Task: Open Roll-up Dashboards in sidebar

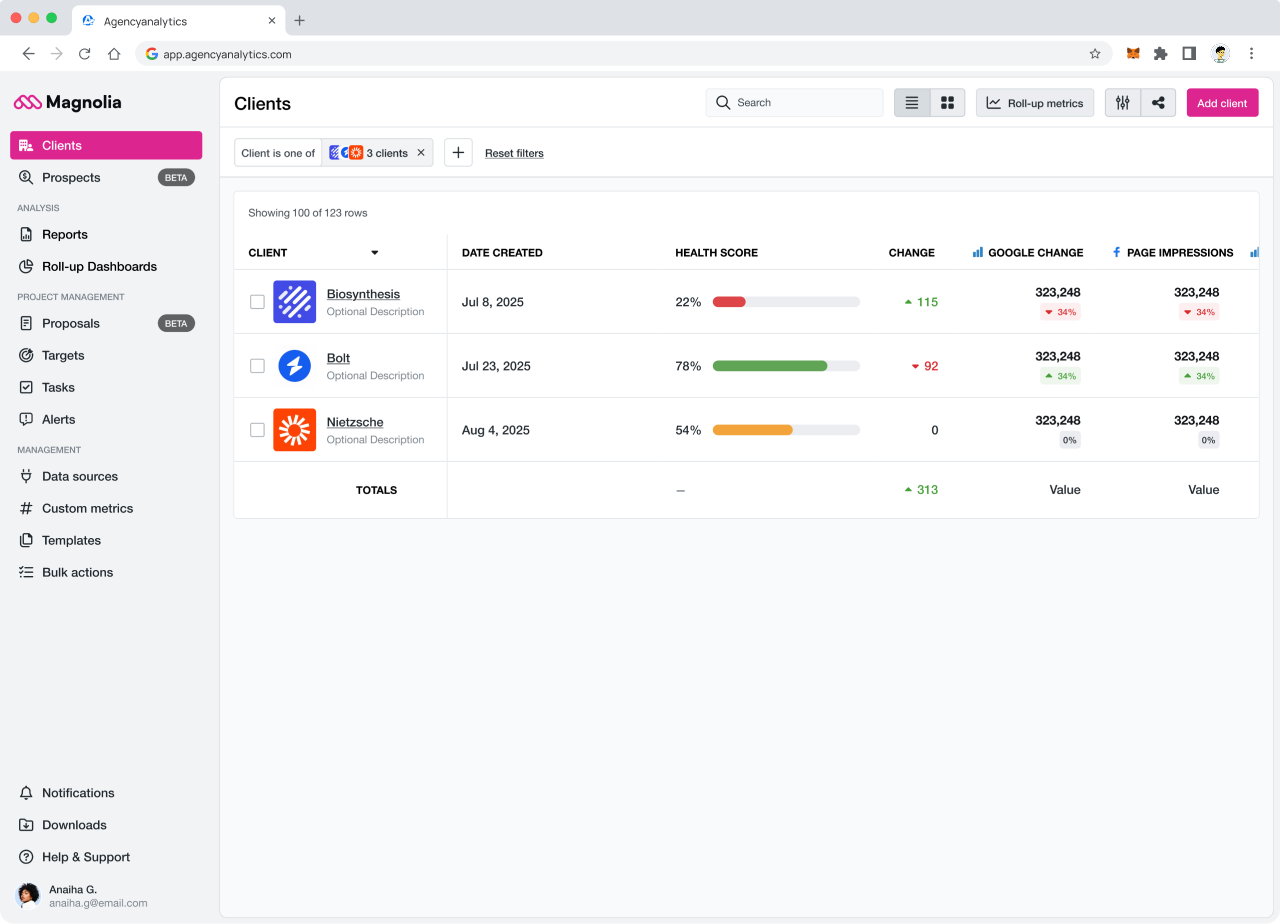Action: (99, 267)
